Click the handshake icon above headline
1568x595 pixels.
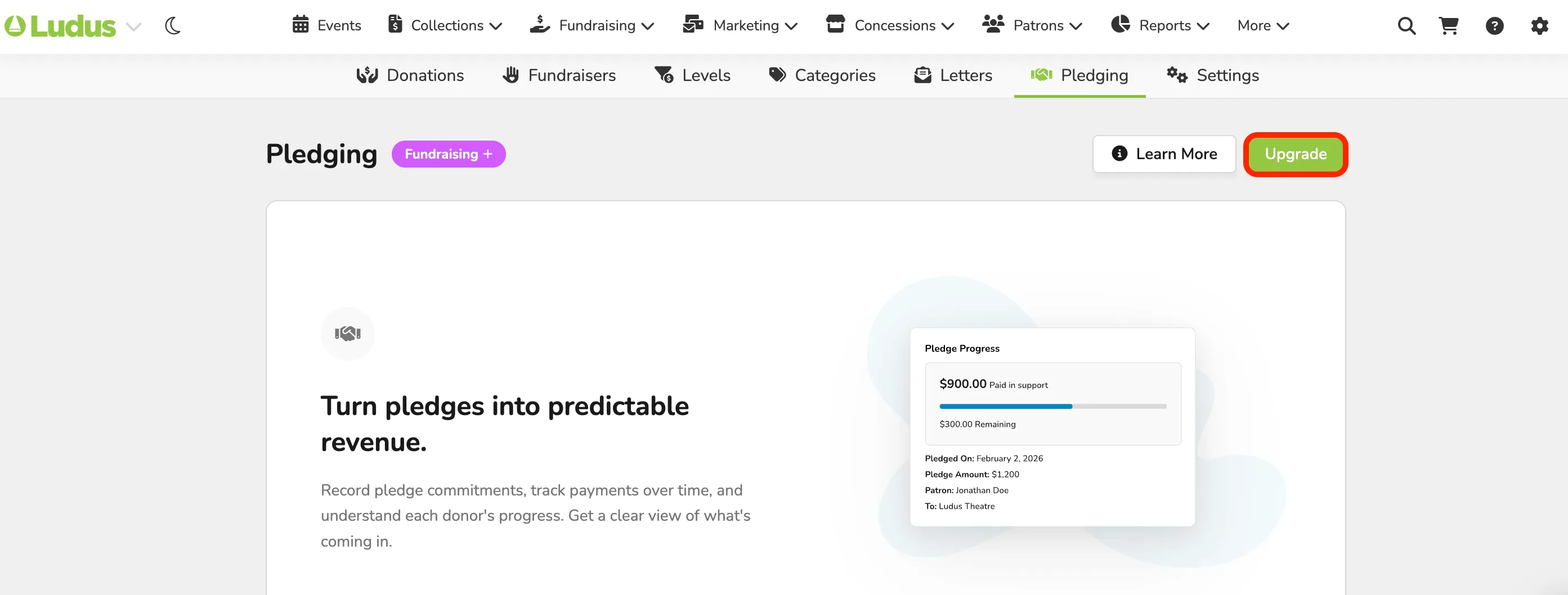(x=348, y=333)
